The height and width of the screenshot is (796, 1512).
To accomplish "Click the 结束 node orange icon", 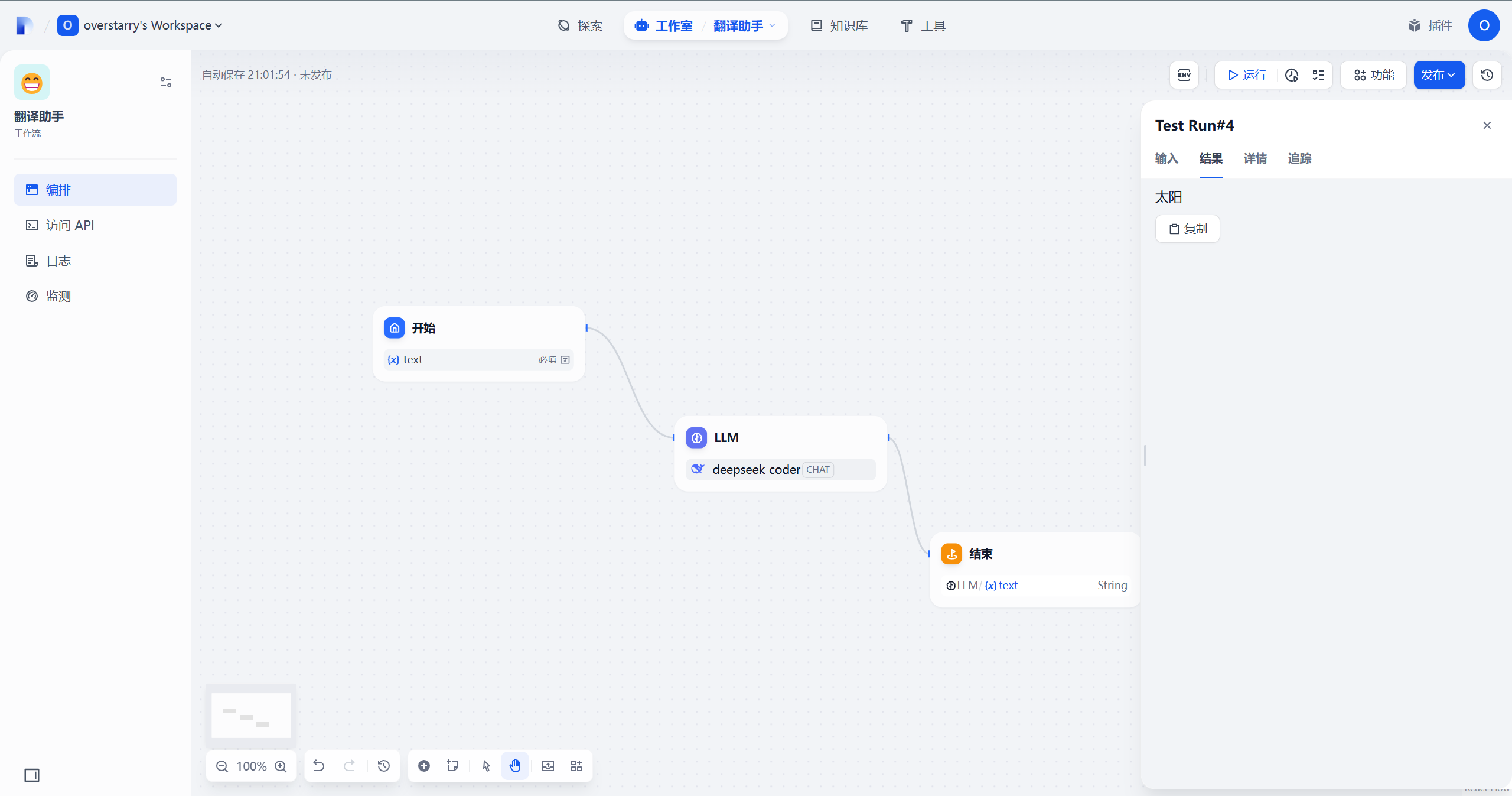I will 951,554.
